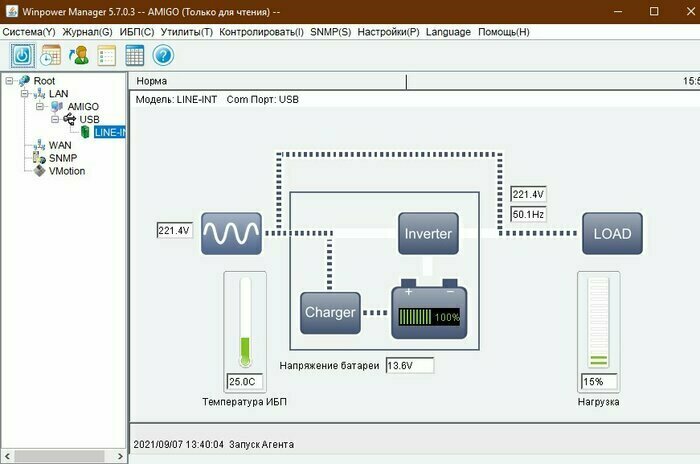This screenshot has width=700, height=464.
Task: Click the power shutdown toolbar icon
Action: [x=22, y=55]
